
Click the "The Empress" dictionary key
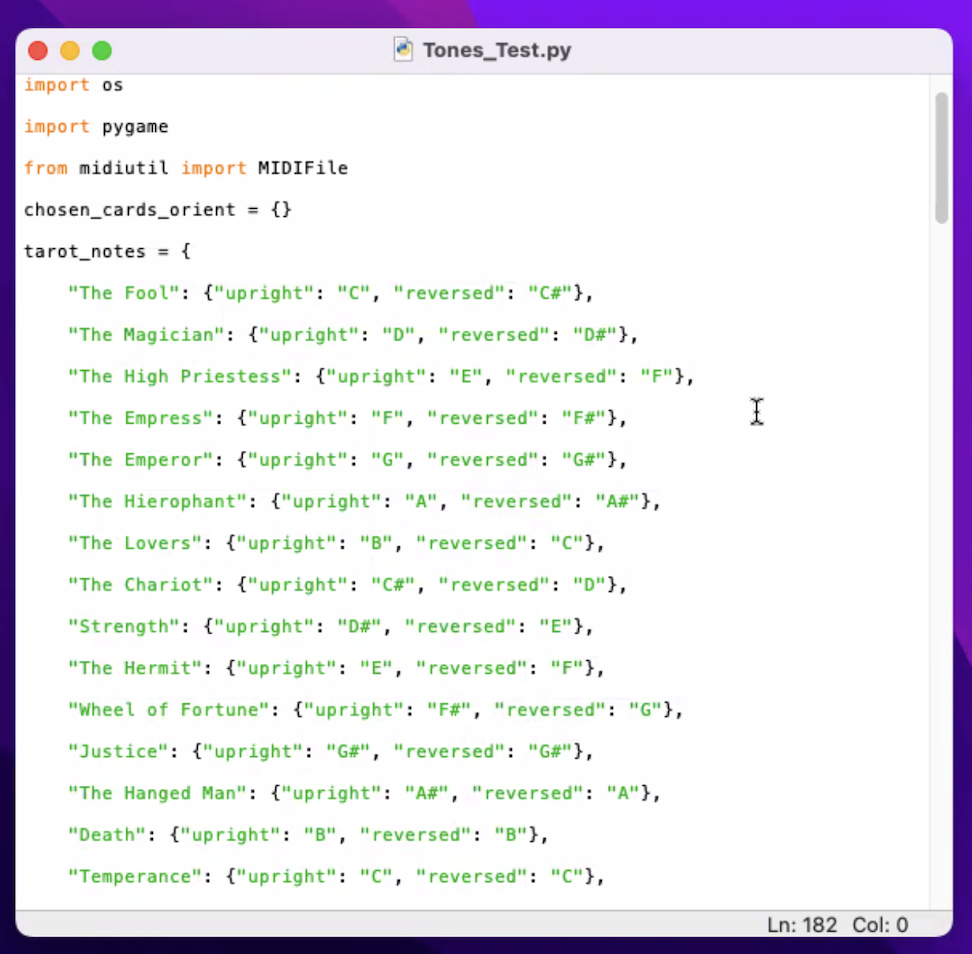(141, 418)
